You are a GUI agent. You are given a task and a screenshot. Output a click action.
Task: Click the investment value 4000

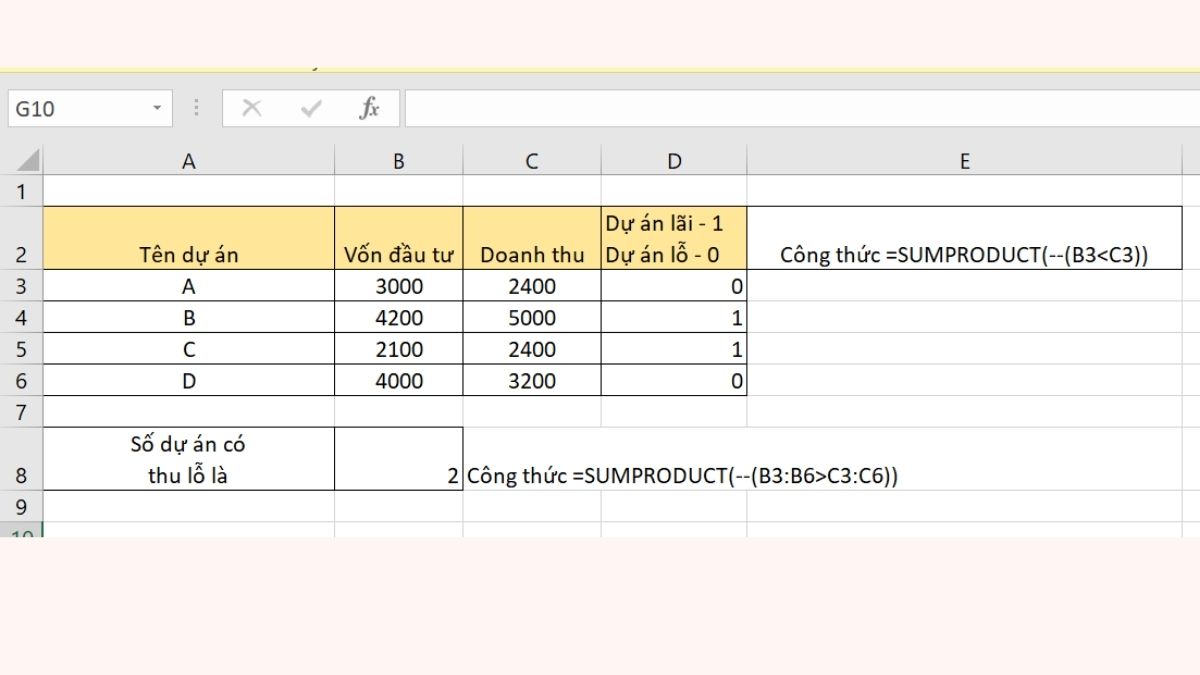399,380
